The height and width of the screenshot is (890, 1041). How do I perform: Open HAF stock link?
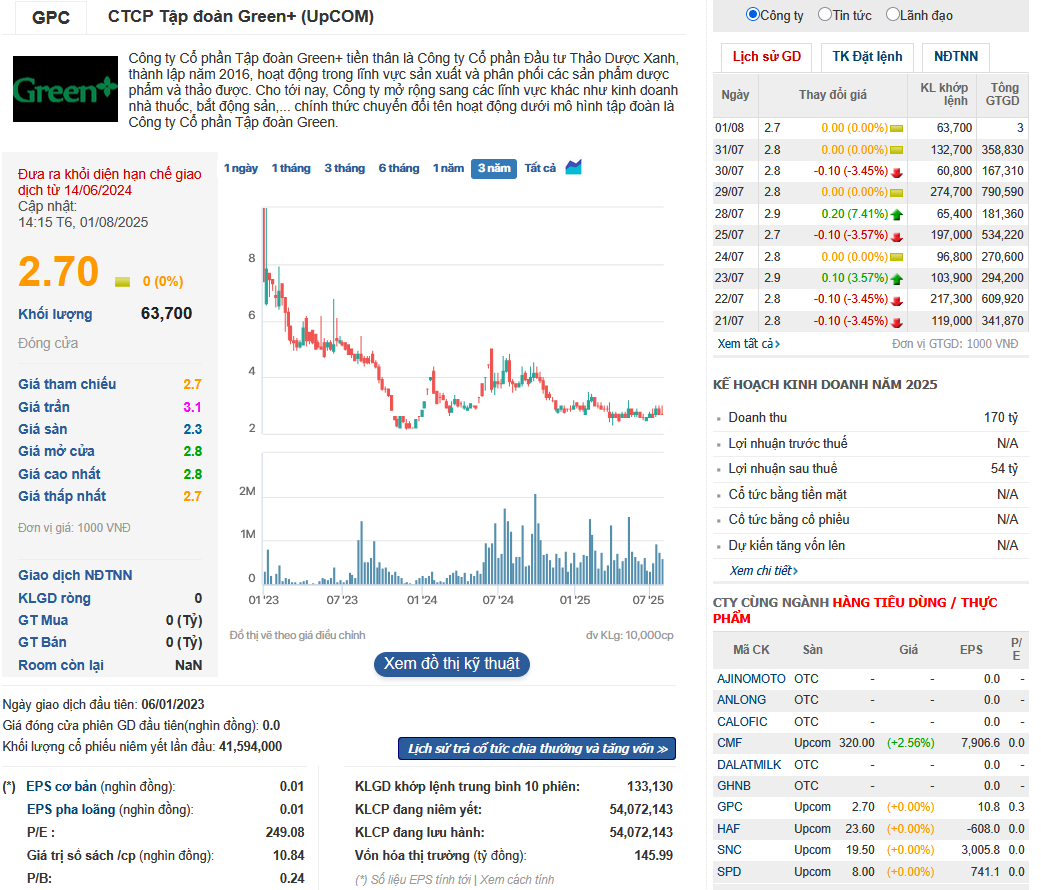tap(728, 829)
